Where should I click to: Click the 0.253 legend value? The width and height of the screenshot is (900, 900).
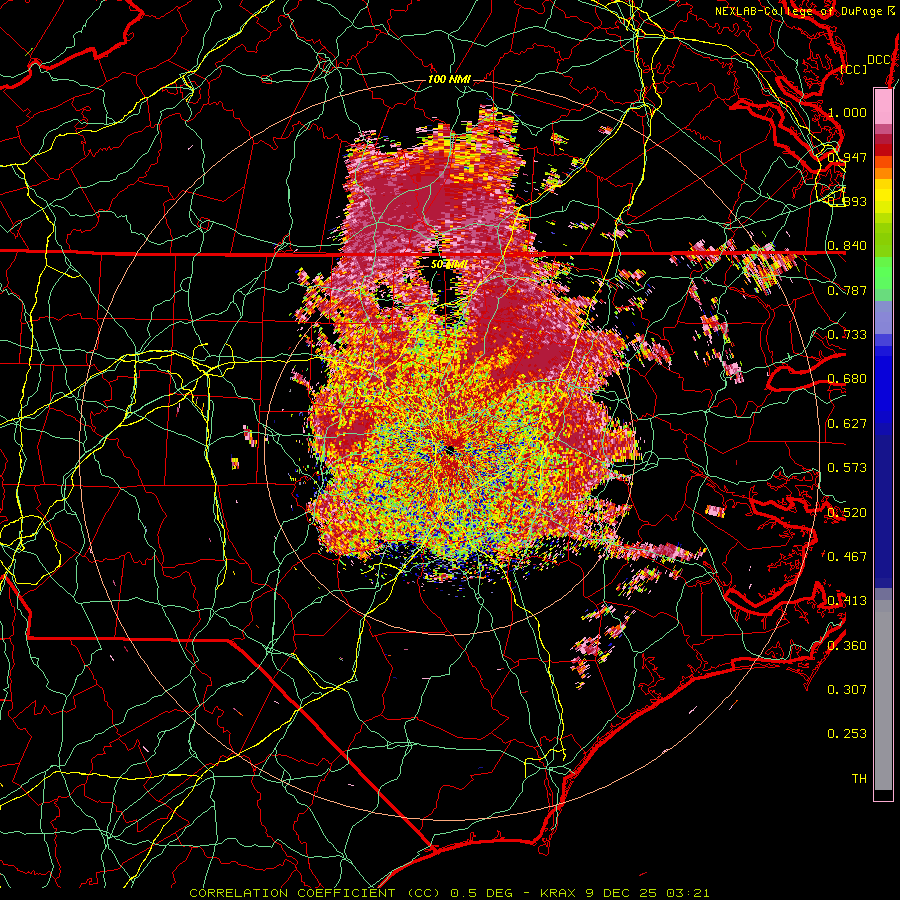tap(847, 734)
